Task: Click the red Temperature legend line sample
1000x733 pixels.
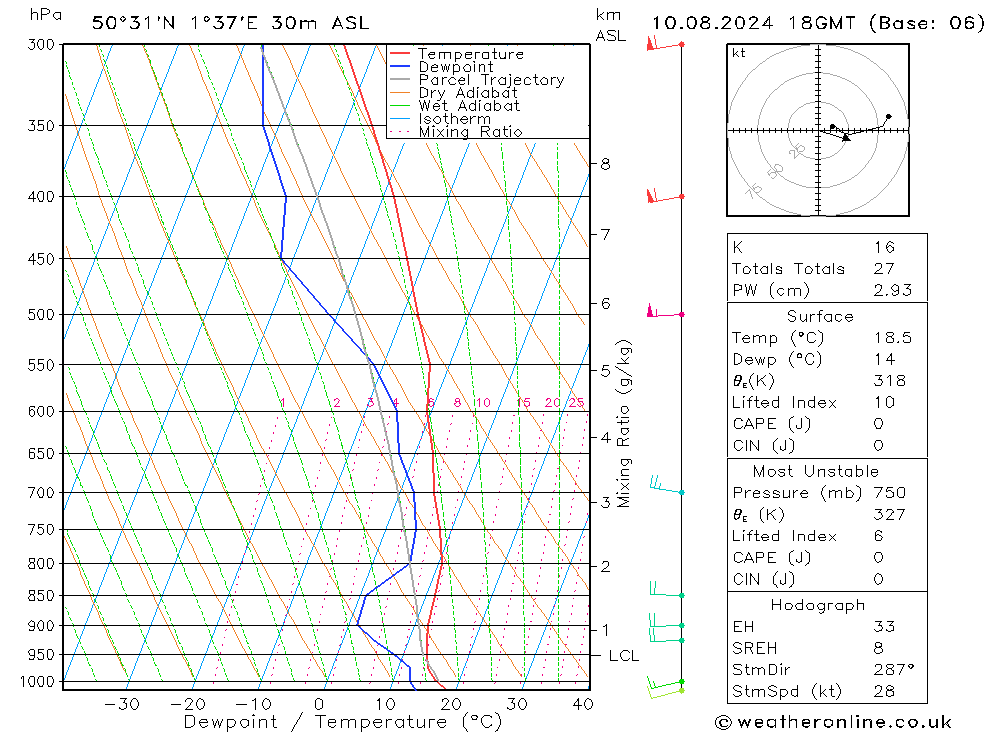Action: (400, 54)
